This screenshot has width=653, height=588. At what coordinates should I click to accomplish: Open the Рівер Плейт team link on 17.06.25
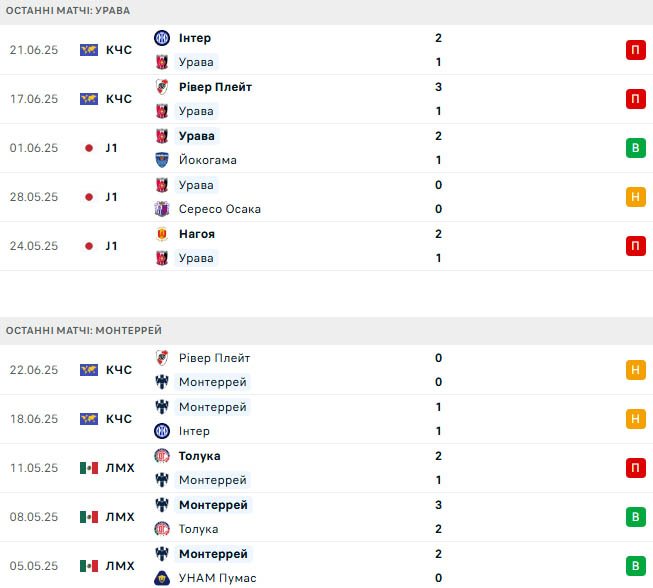[x=215, y=87]
